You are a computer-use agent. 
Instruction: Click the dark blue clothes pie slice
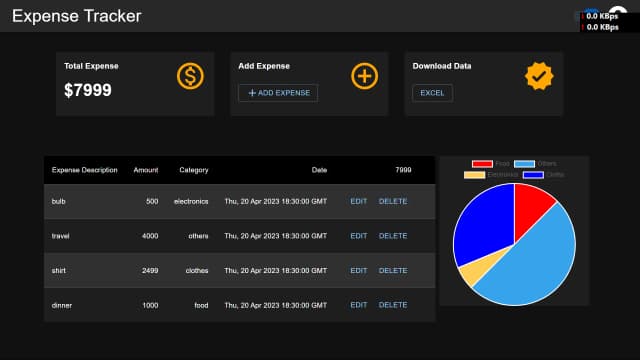pos(486,224)
